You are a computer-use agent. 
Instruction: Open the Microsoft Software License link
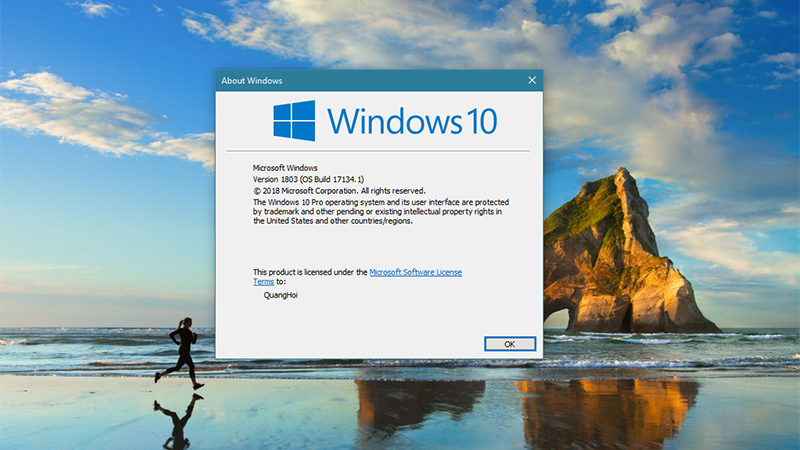click(415, 272)
